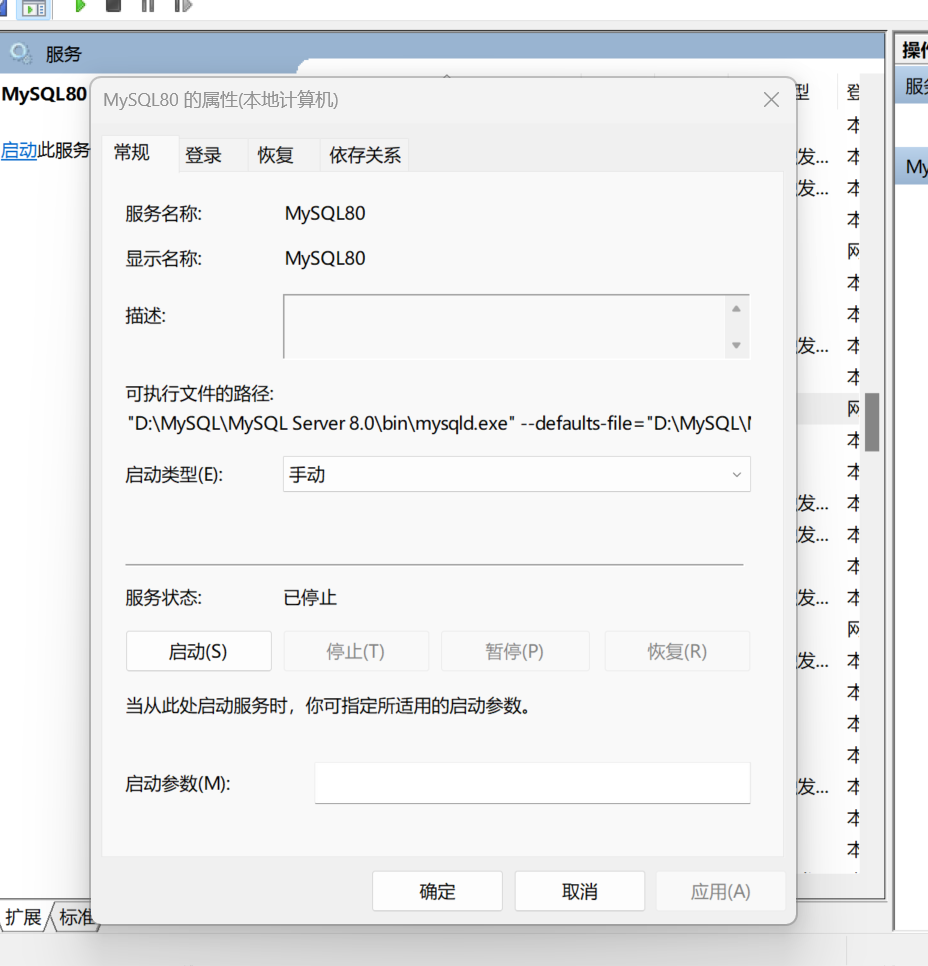Viewport: 928px width, 966px height.
Task: Click the 启动(S) button
Action: click(198, 651)
